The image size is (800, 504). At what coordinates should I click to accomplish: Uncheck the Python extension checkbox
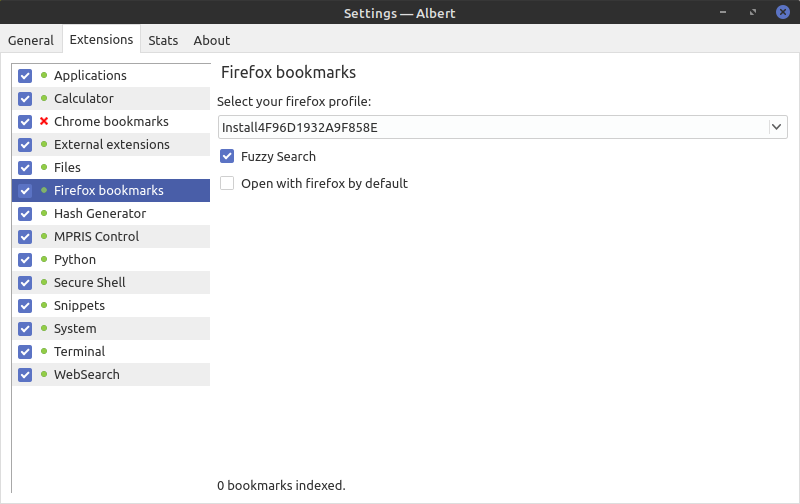[25, 260]
